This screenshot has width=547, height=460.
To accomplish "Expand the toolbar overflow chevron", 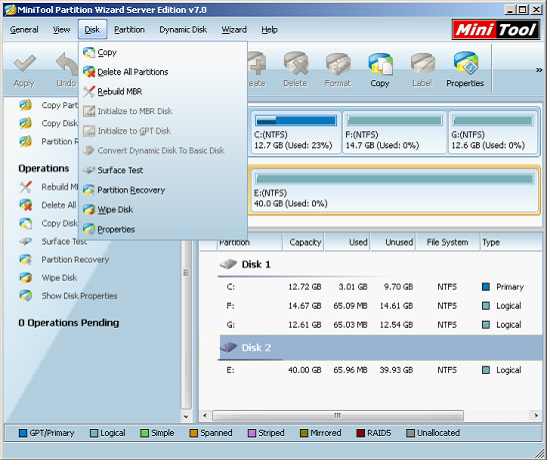I will pyautogui.click(x=539, y=70).
